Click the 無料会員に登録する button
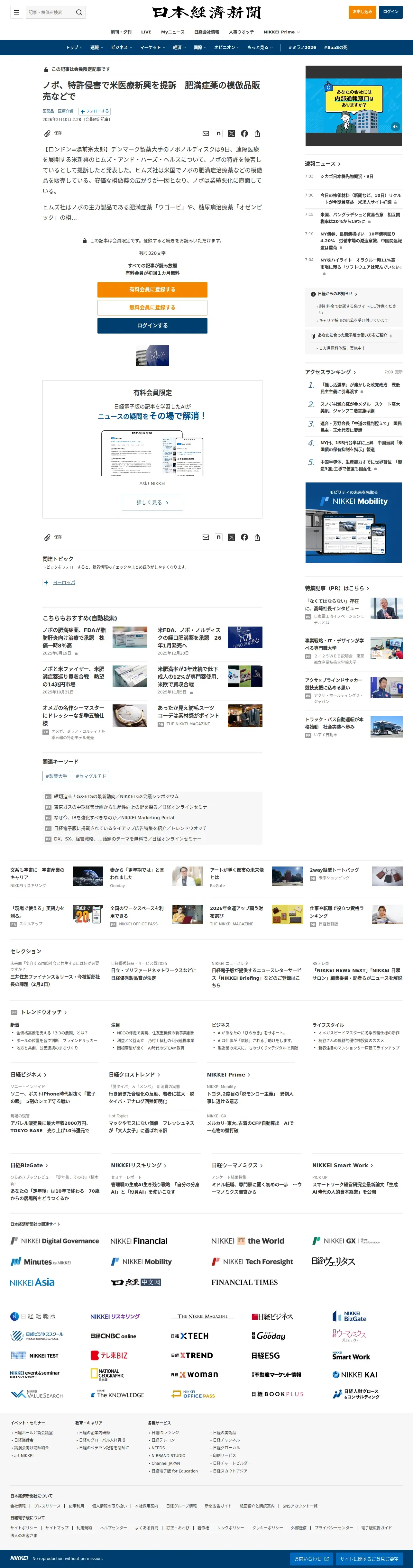The height and width of the screenshot is (1568, 413). coord(152,307)
